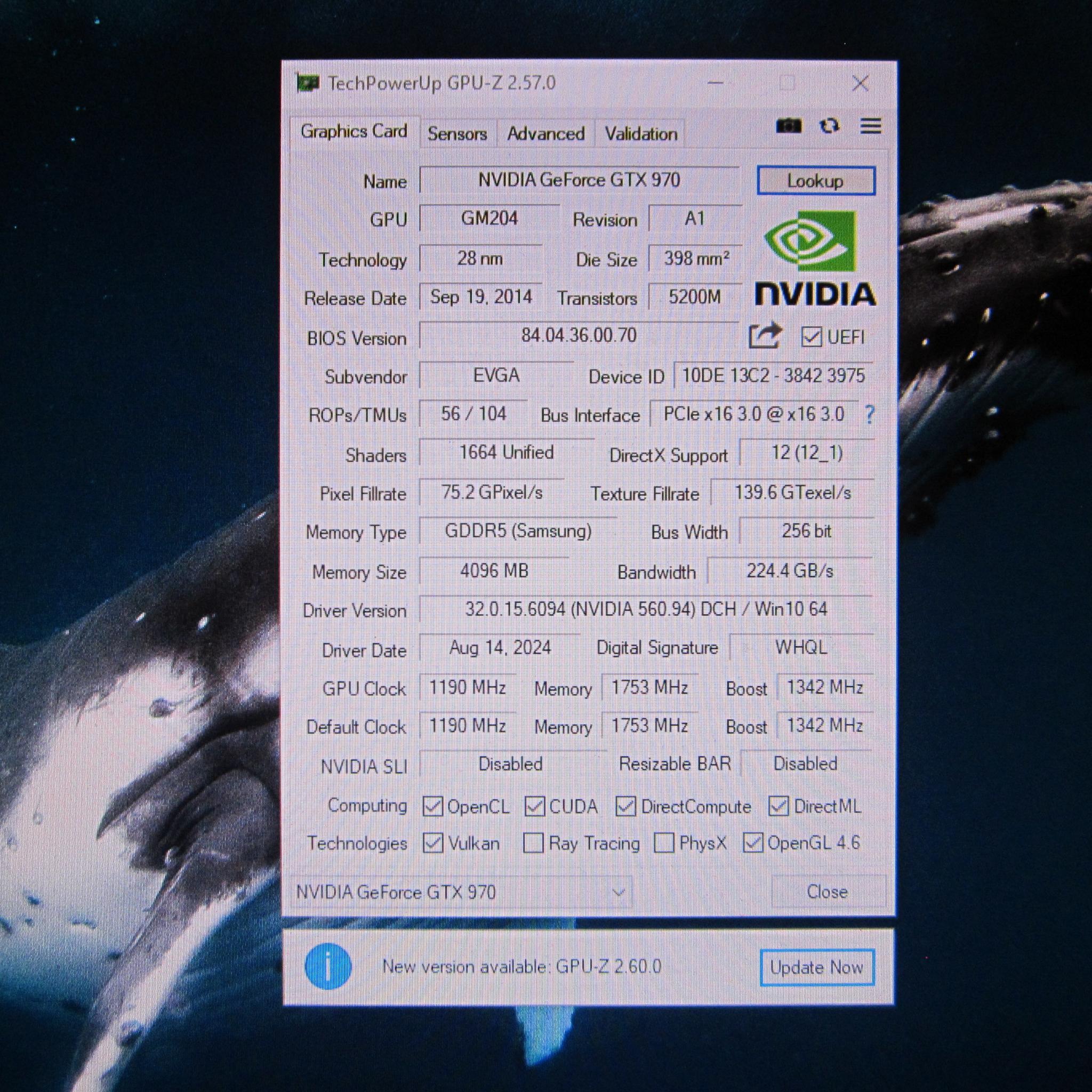The width and height of the screenshot is (1092, 1092).
Task: Click the Technology field 28 nm
Action: [x=481, y=258]
